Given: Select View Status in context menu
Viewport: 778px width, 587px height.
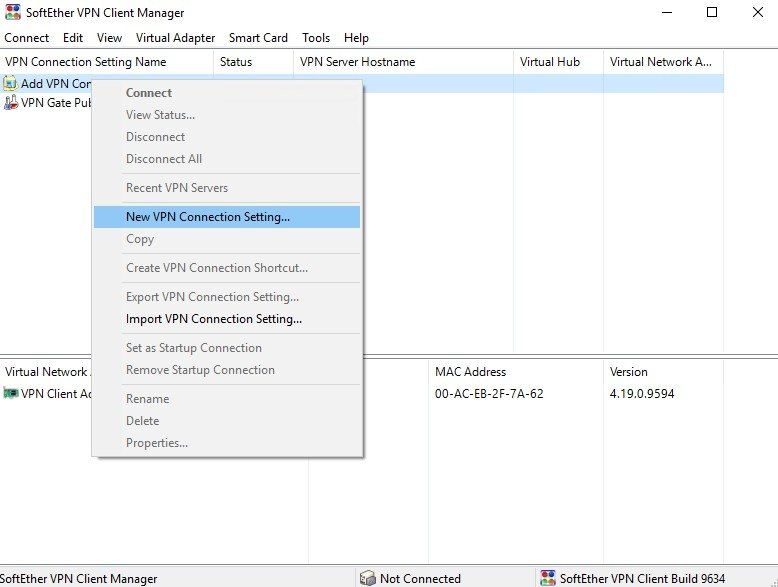Looking at the screenshot, I should coord(227,115).
